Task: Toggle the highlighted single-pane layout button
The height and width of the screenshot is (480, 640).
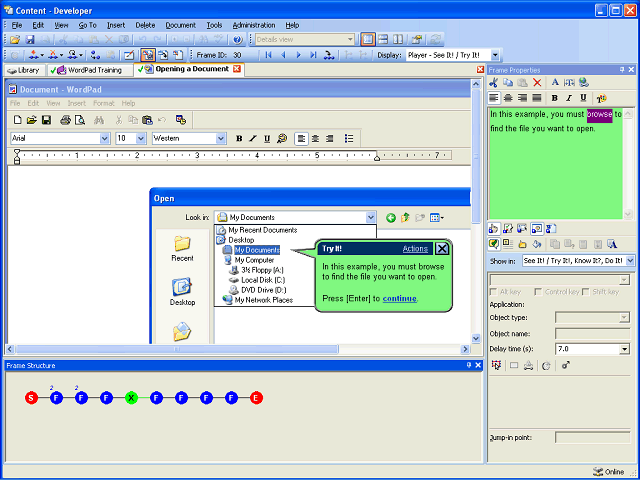Action: click(368, 40)
